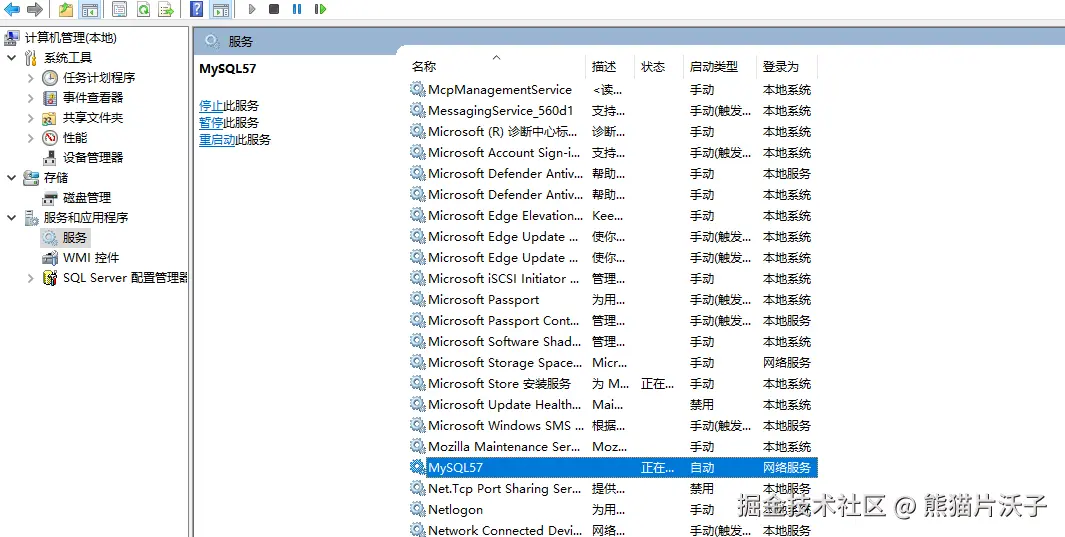The height and width of the screenshot is (537, 1065).
Task: Click the Pause service toolbar icon
Action: (297, 9)
